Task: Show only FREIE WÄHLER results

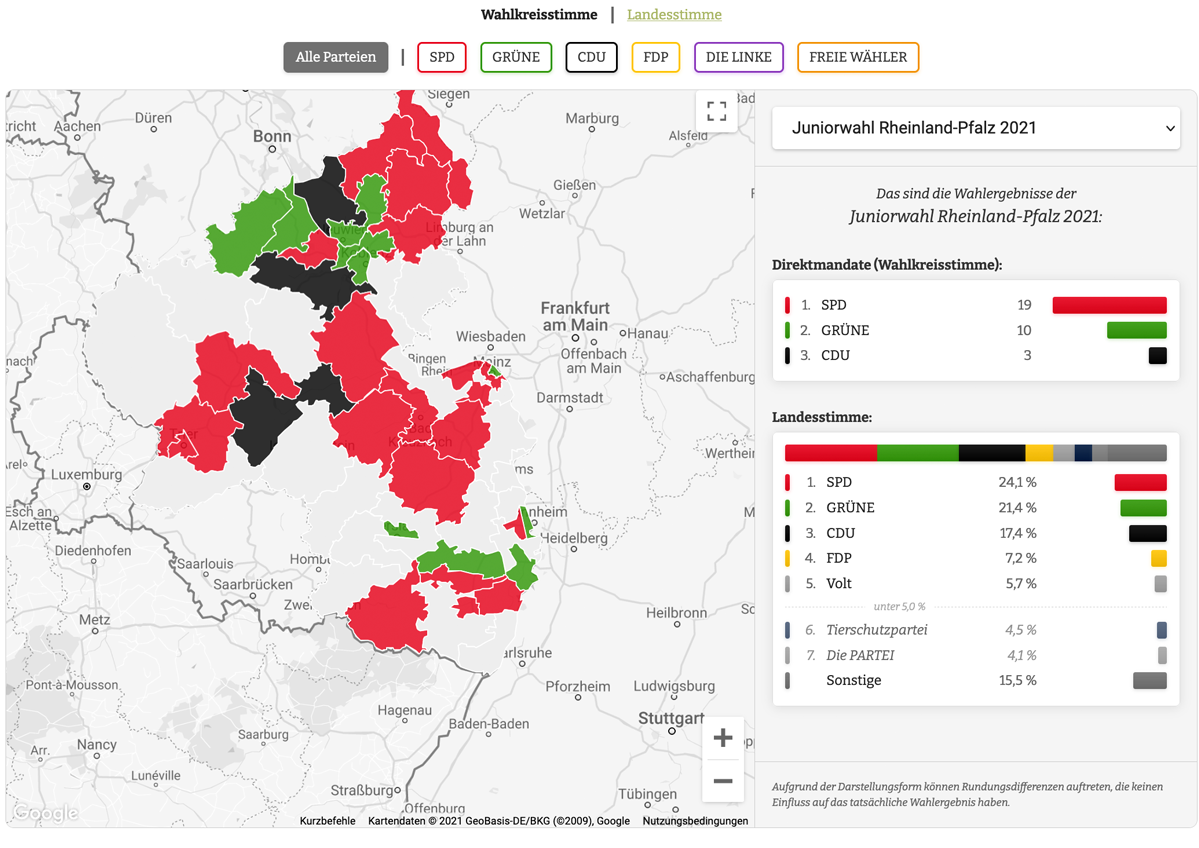Action: [x=857, y=57]
